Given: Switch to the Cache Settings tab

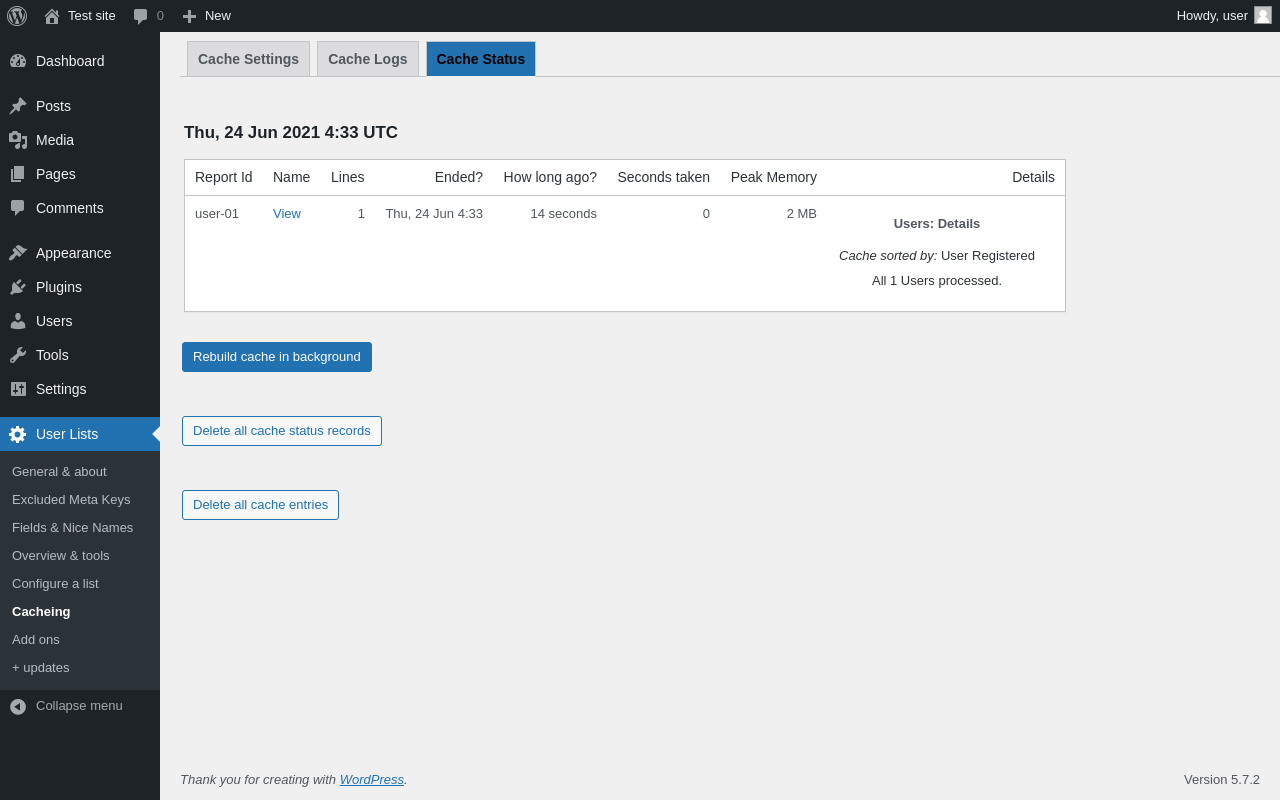Looking at the screenshot, I should 248,59.
